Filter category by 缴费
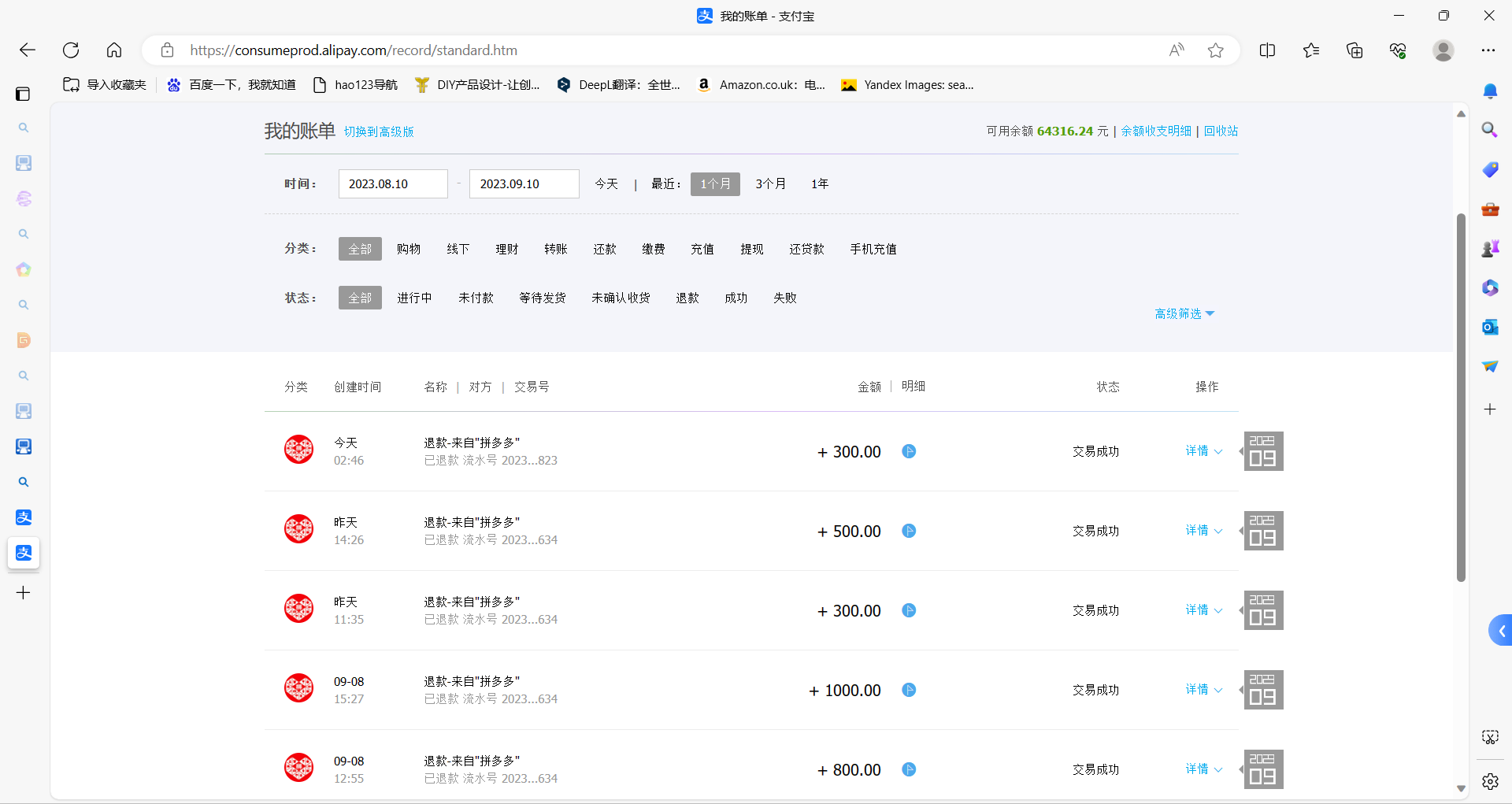 654,249
